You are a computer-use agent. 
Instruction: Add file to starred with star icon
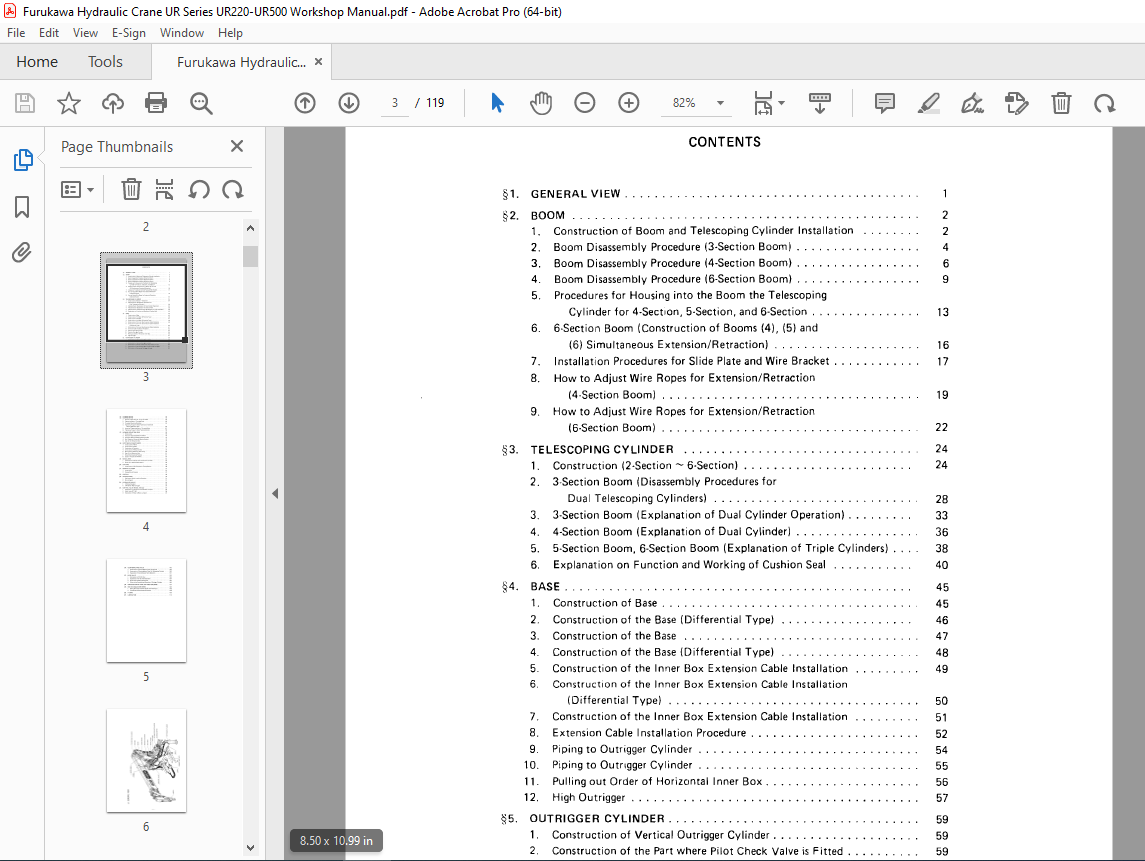click(69, 103)
